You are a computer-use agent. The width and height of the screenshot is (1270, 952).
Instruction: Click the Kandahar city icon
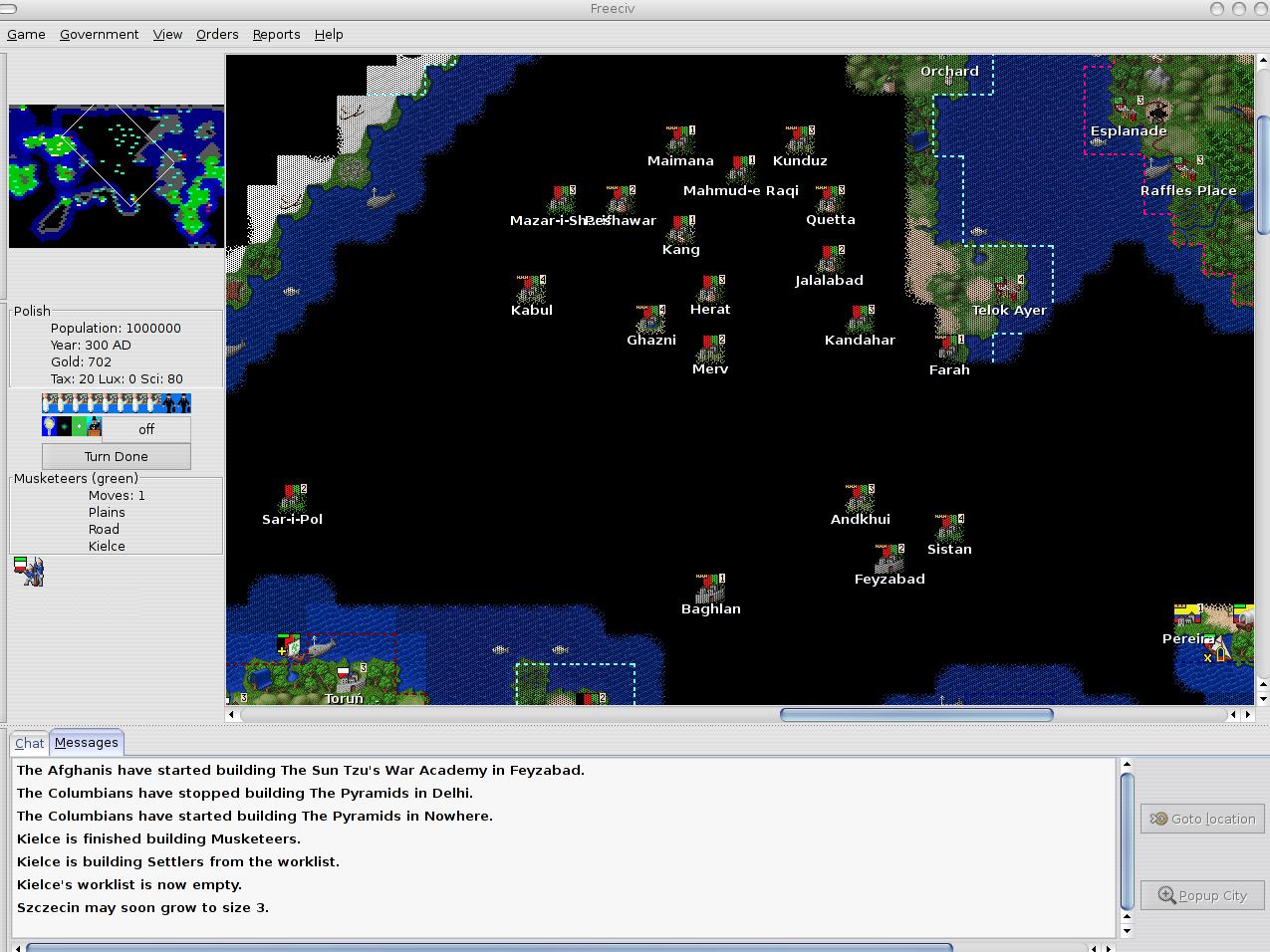pyautogui.click(x=860, y=319)
